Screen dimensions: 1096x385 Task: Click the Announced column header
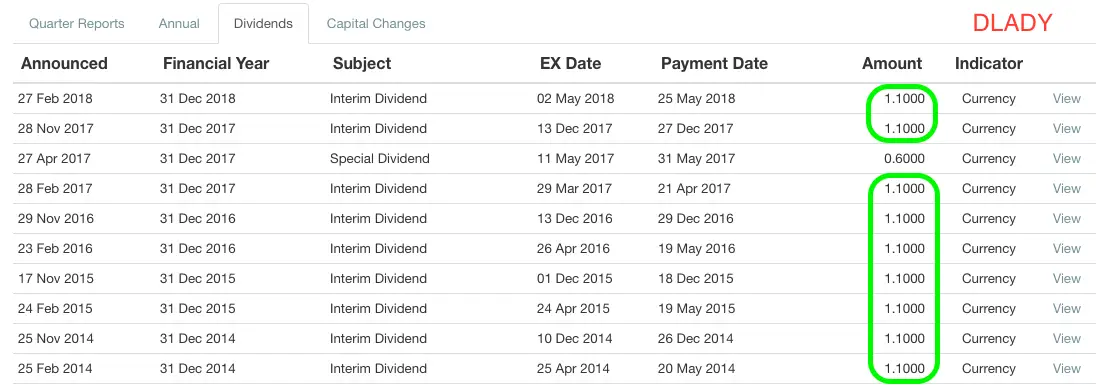coord(64,64)
